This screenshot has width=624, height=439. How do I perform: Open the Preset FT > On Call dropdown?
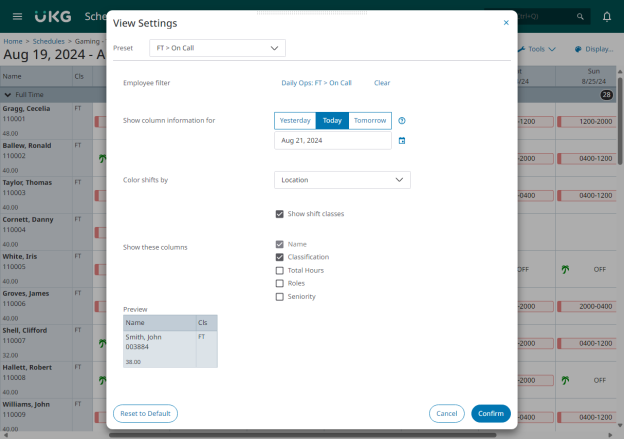click(x=217, y=48)
